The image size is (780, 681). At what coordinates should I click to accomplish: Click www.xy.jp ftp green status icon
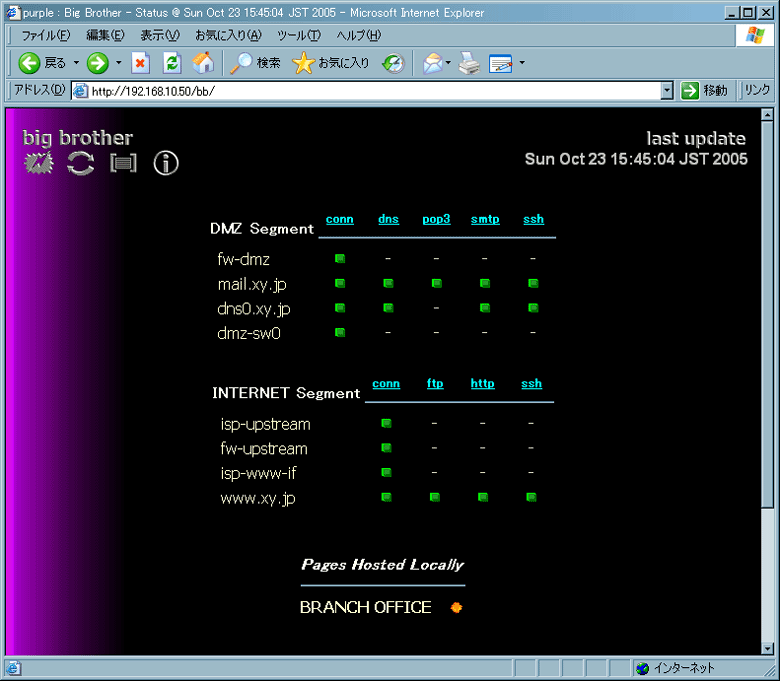[x=435, y=497]
